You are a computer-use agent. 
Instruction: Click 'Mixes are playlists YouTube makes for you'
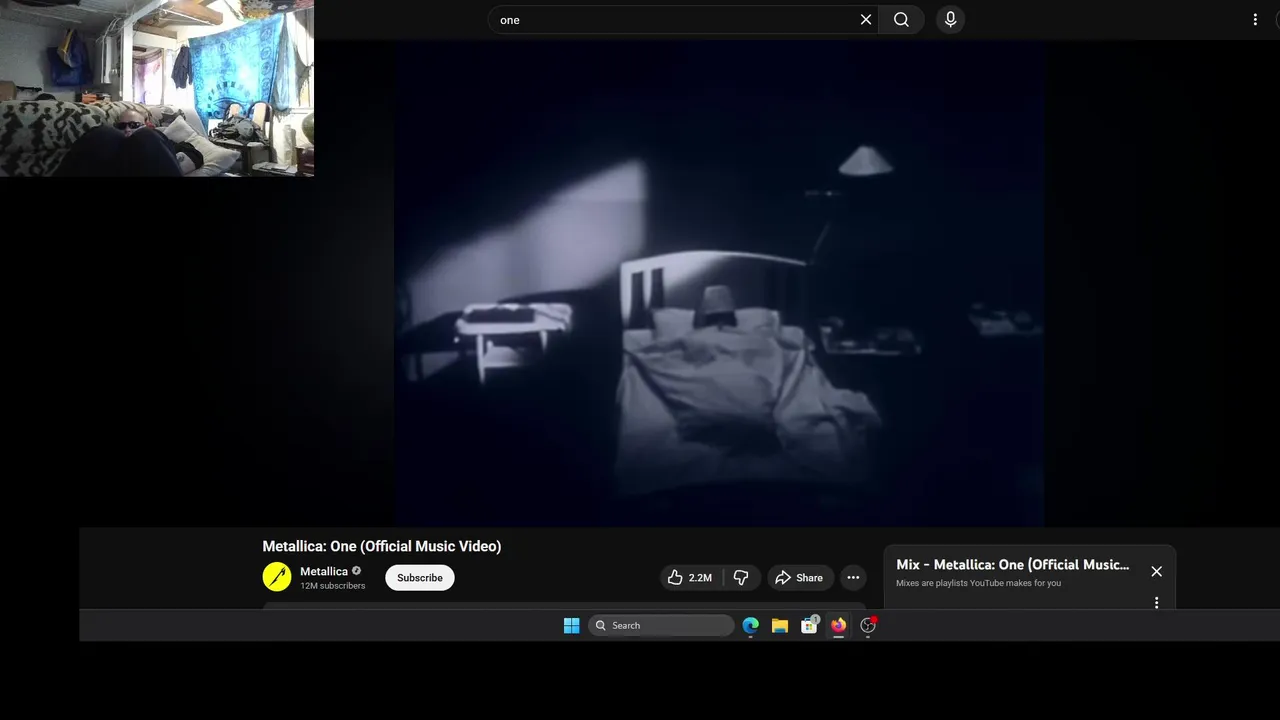coord(979,583)
